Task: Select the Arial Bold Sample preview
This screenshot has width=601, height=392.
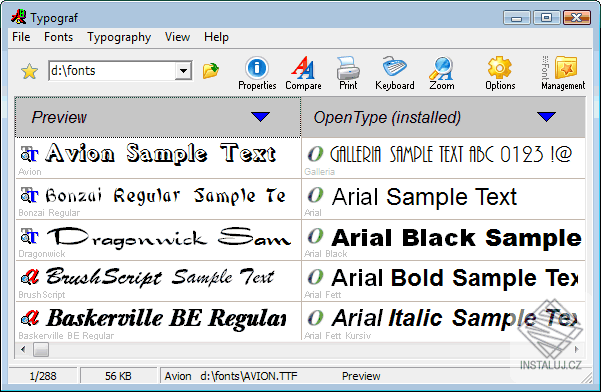Action: tap(455, 277)
